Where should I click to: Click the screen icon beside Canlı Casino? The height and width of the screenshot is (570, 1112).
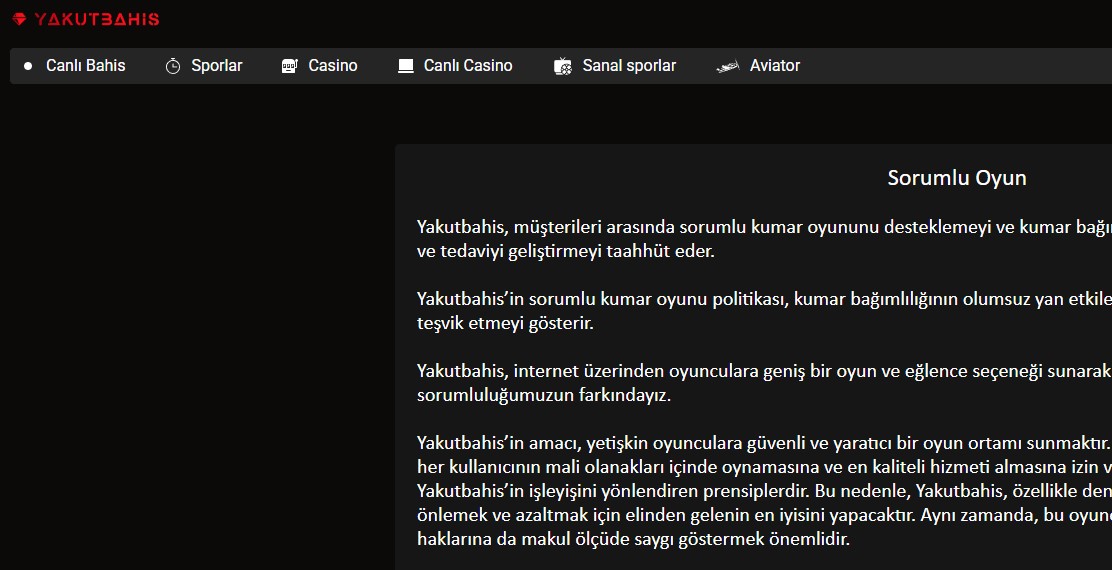406,66
